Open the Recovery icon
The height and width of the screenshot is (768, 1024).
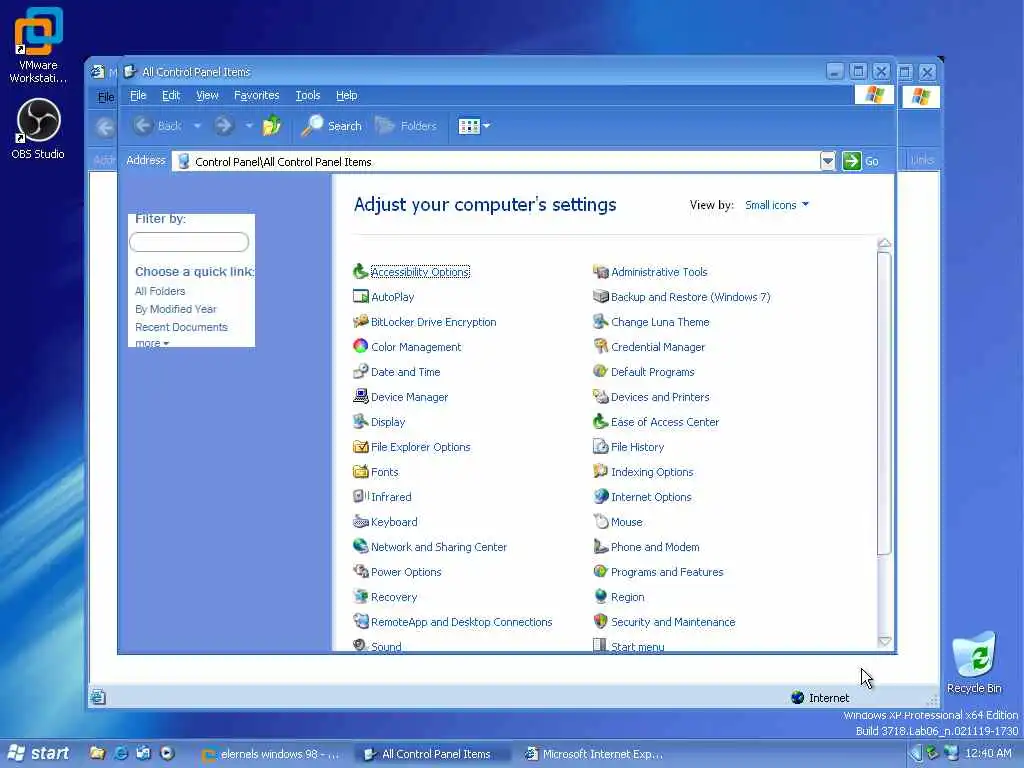360,596
